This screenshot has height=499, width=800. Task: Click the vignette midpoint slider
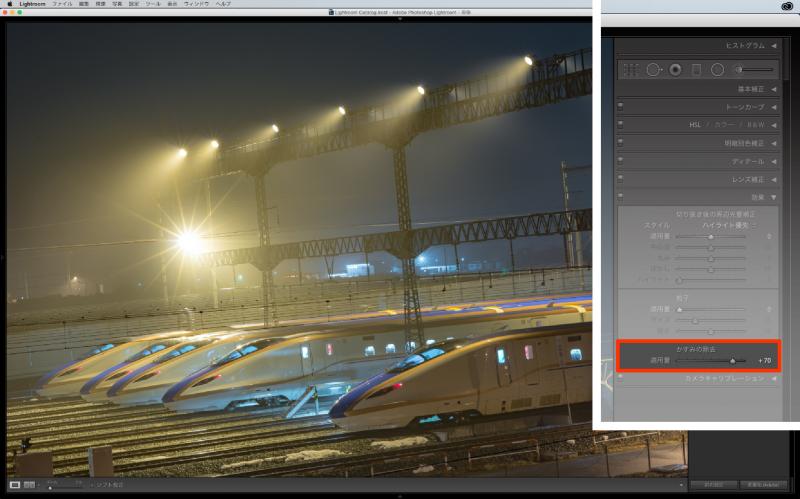click(x=711, y=248)
